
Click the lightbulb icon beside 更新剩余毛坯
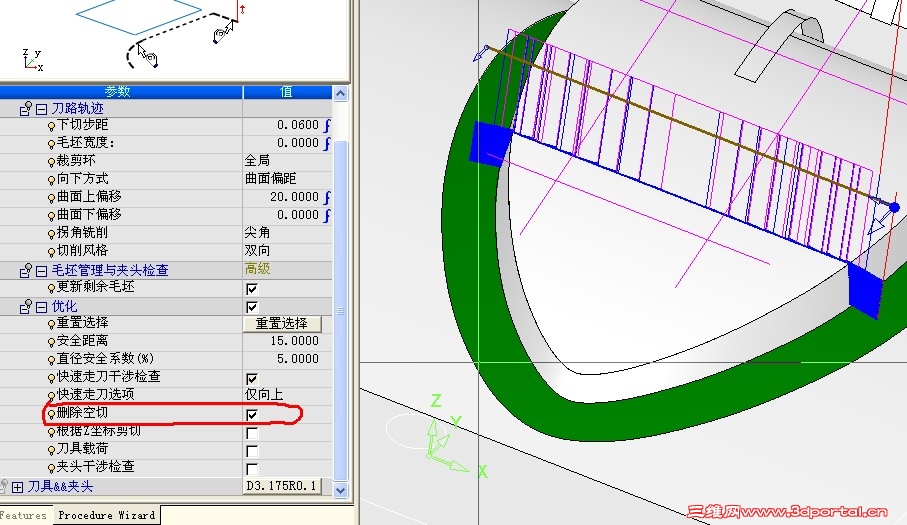pyautogui.click(x=51, y=288)
